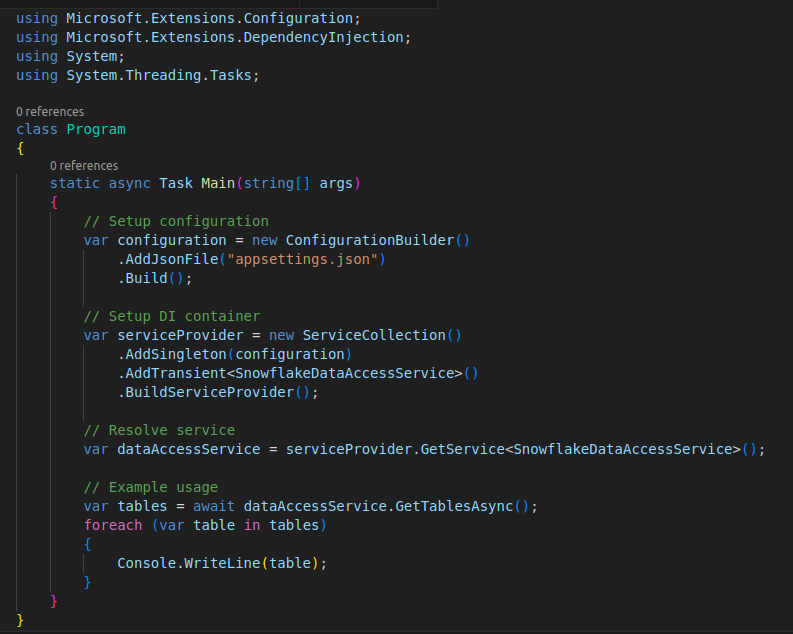Click the "// Setup DI container" comment
The width and height of the screenshot is (793, 634).
(x=172, y=316)
